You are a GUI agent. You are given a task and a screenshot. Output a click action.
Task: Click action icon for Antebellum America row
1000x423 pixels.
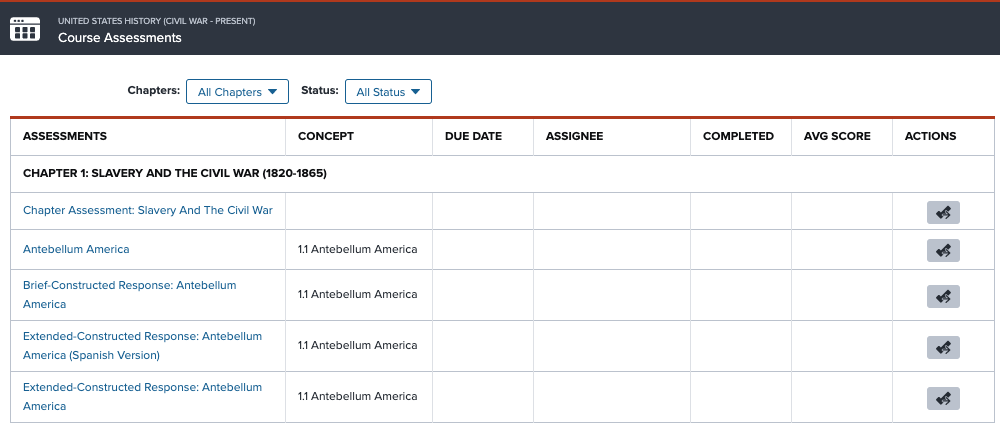[943, 251]
